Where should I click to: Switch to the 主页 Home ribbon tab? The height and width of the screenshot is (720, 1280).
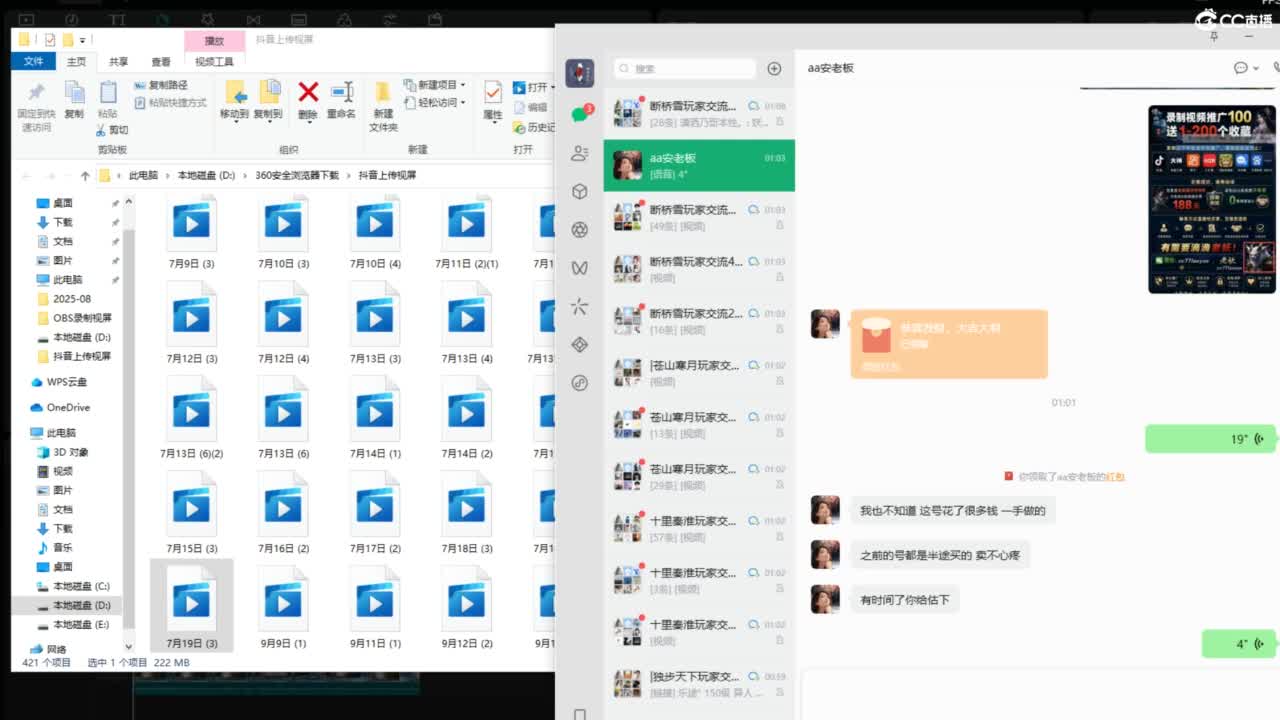click(x=76, y=62)
